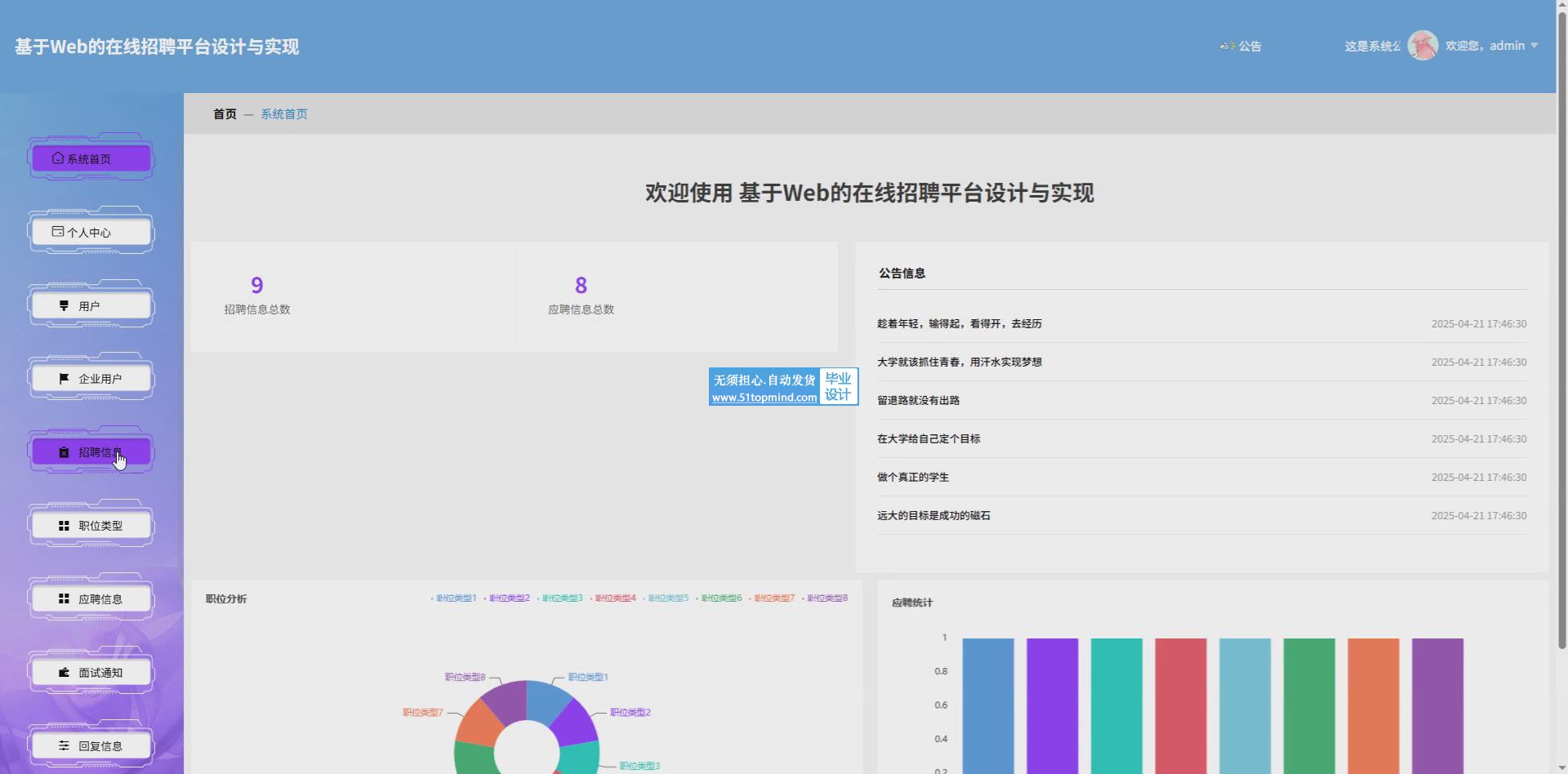Open announcement 留退路就没有出路
This screenshot has width=1568, height=774.
pyautogui.click(x=919, y=401)
